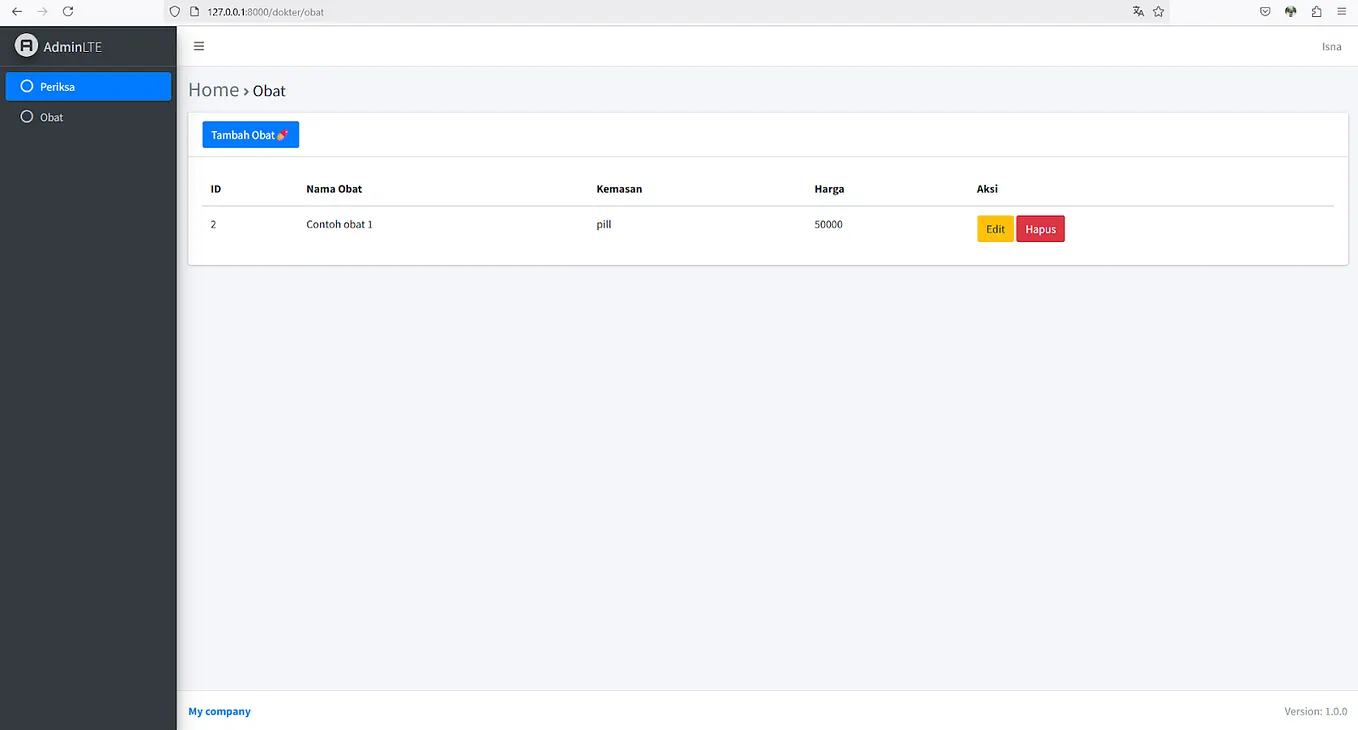Click the save to Pocket icon

click(1265, 11)
